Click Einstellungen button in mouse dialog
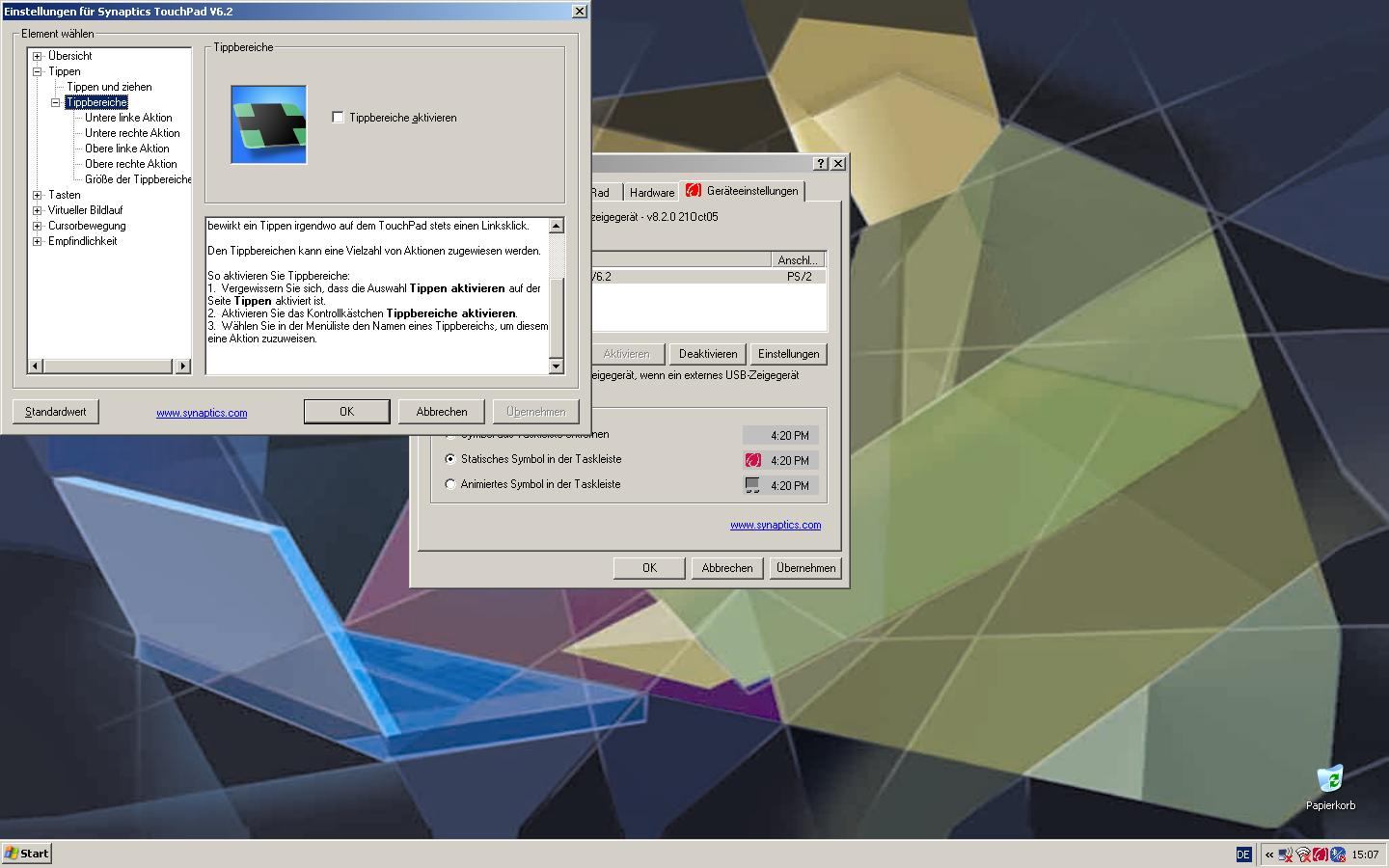This screenshot has height=868, width=1389. 788,354
